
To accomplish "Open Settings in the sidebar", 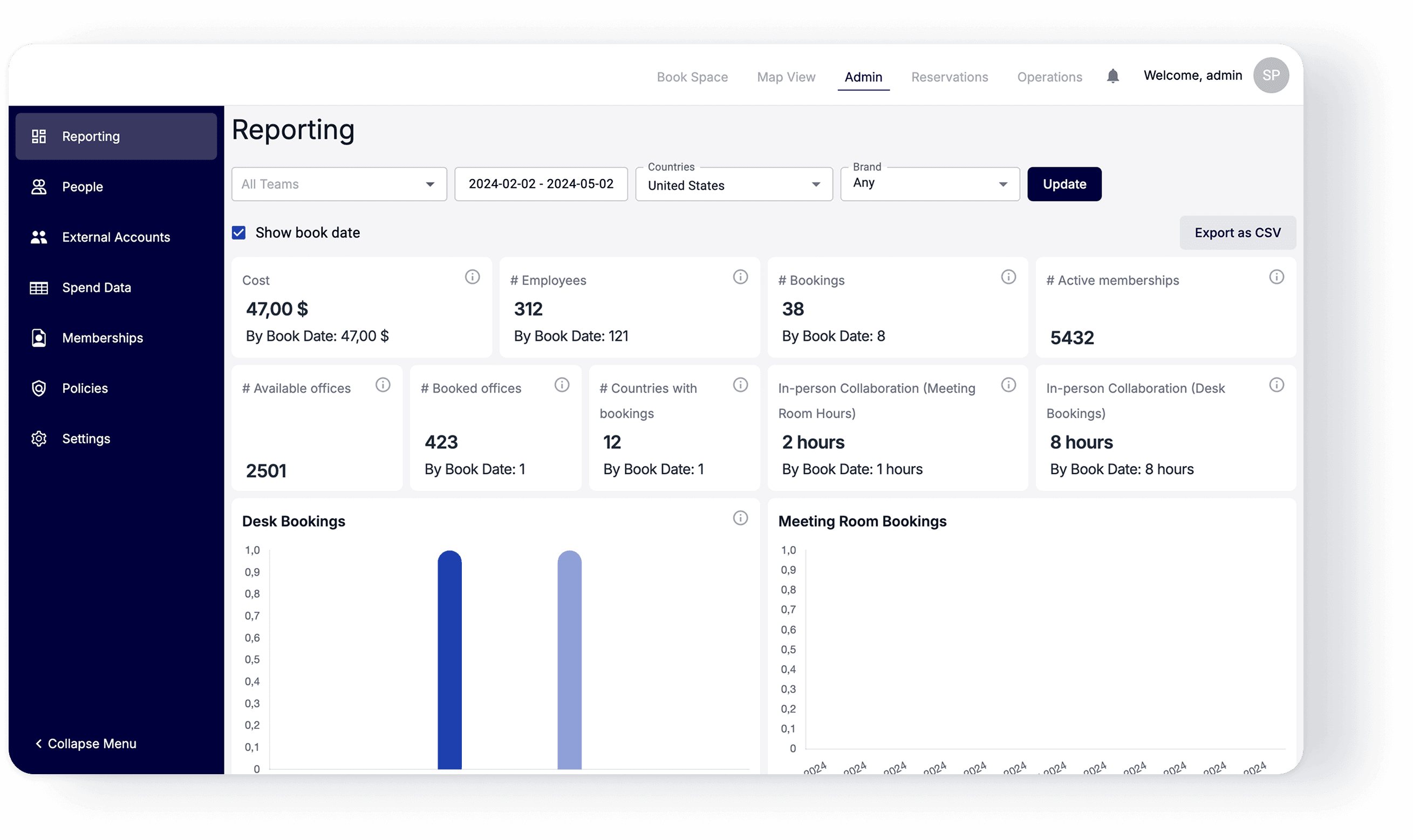I will coord(116,439).
